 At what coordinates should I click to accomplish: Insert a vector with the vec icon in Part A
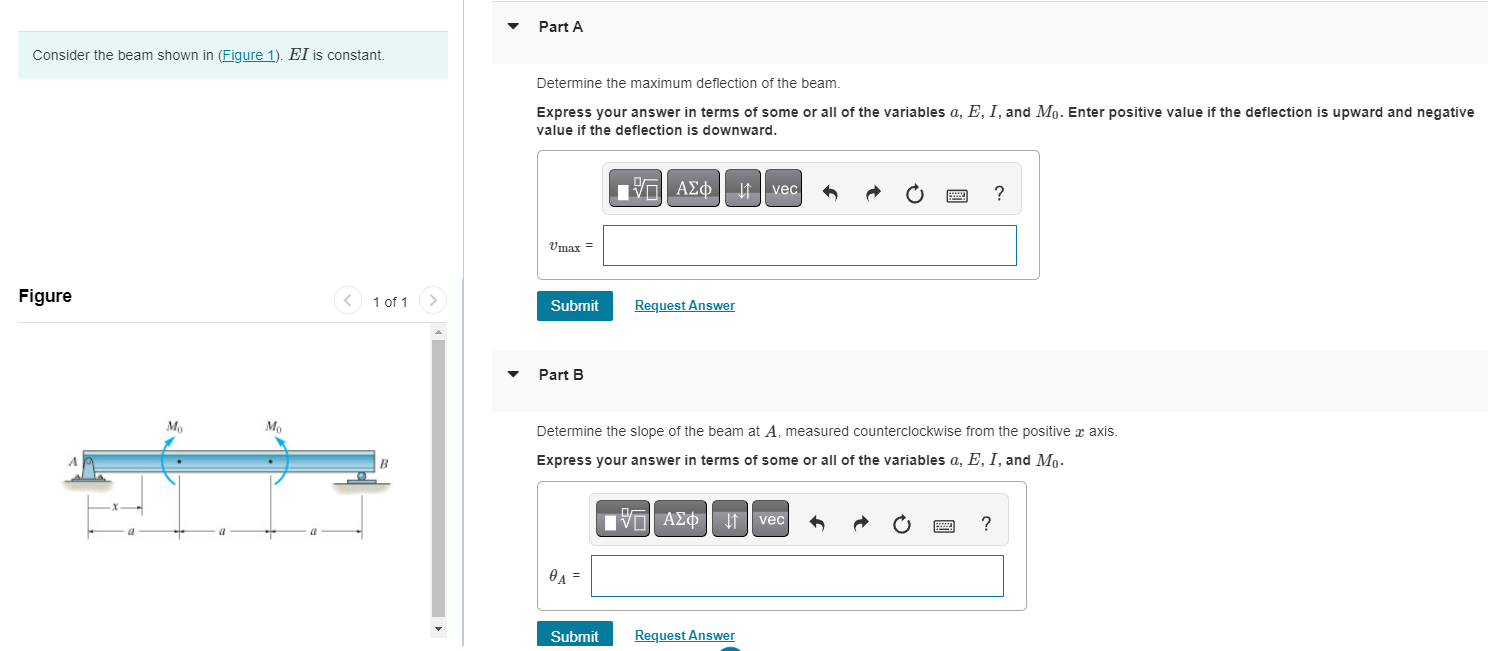tap(783, 188)
